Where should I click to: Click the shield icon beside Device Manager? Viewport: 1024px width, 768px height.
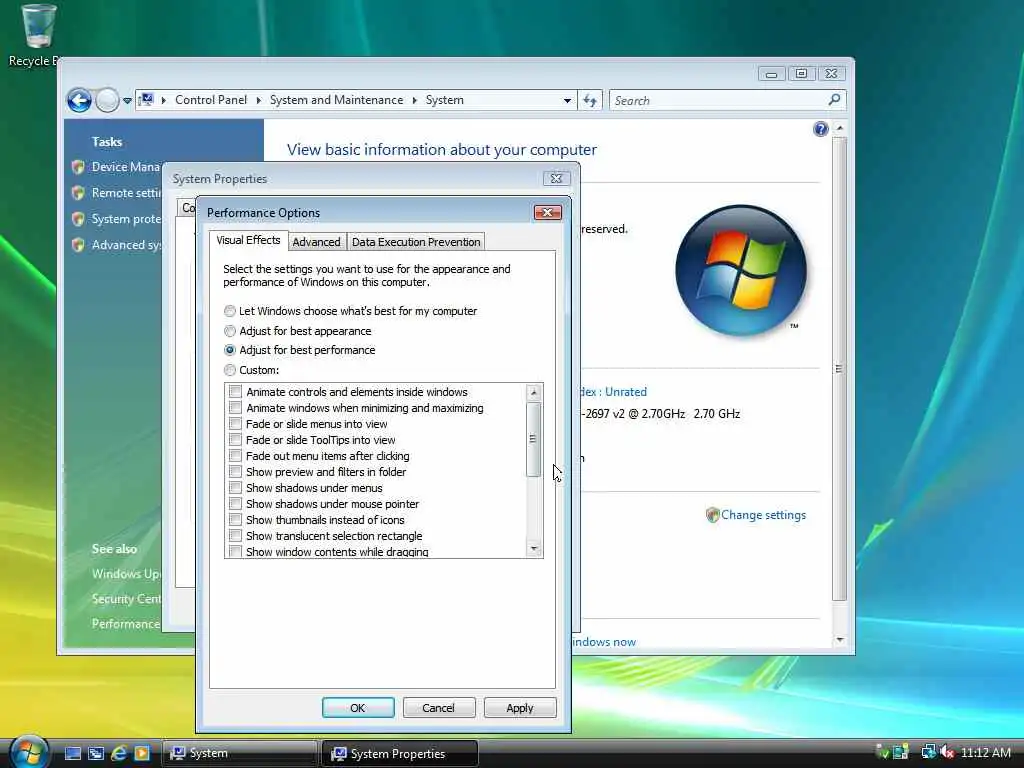pyautogui.click(x=78, y=167)
